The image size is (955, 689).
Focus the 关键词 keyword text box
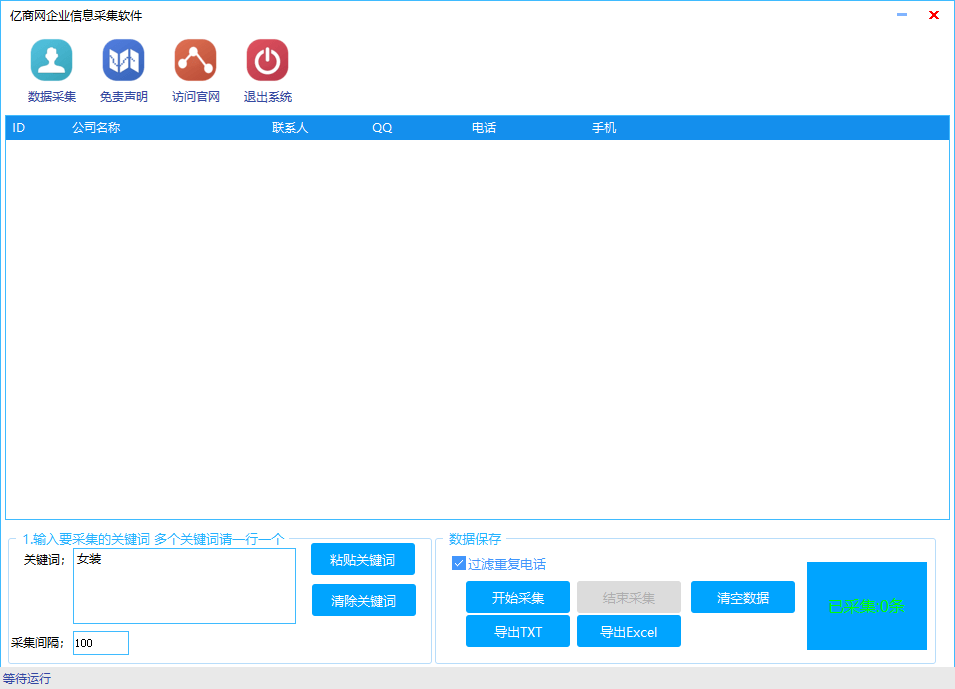point(185,586)
